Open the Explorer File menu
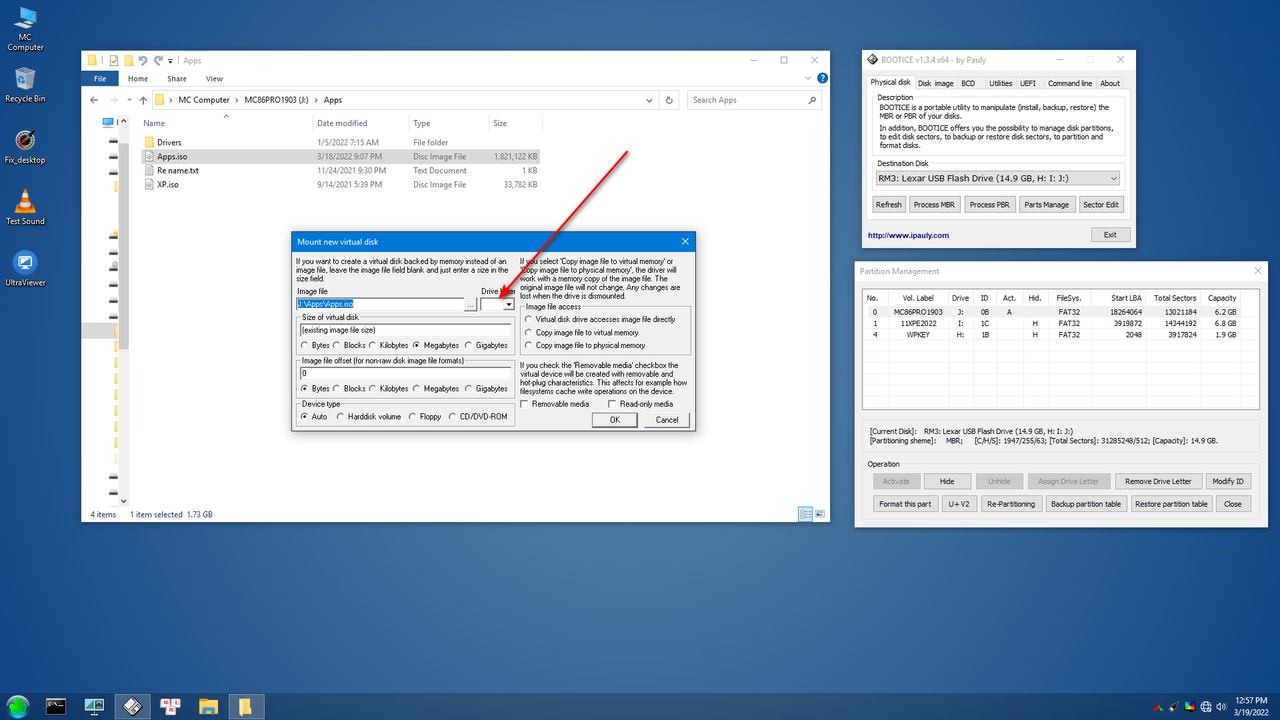This screenshot has width=1280, height=720. click(x=100, y=78)
